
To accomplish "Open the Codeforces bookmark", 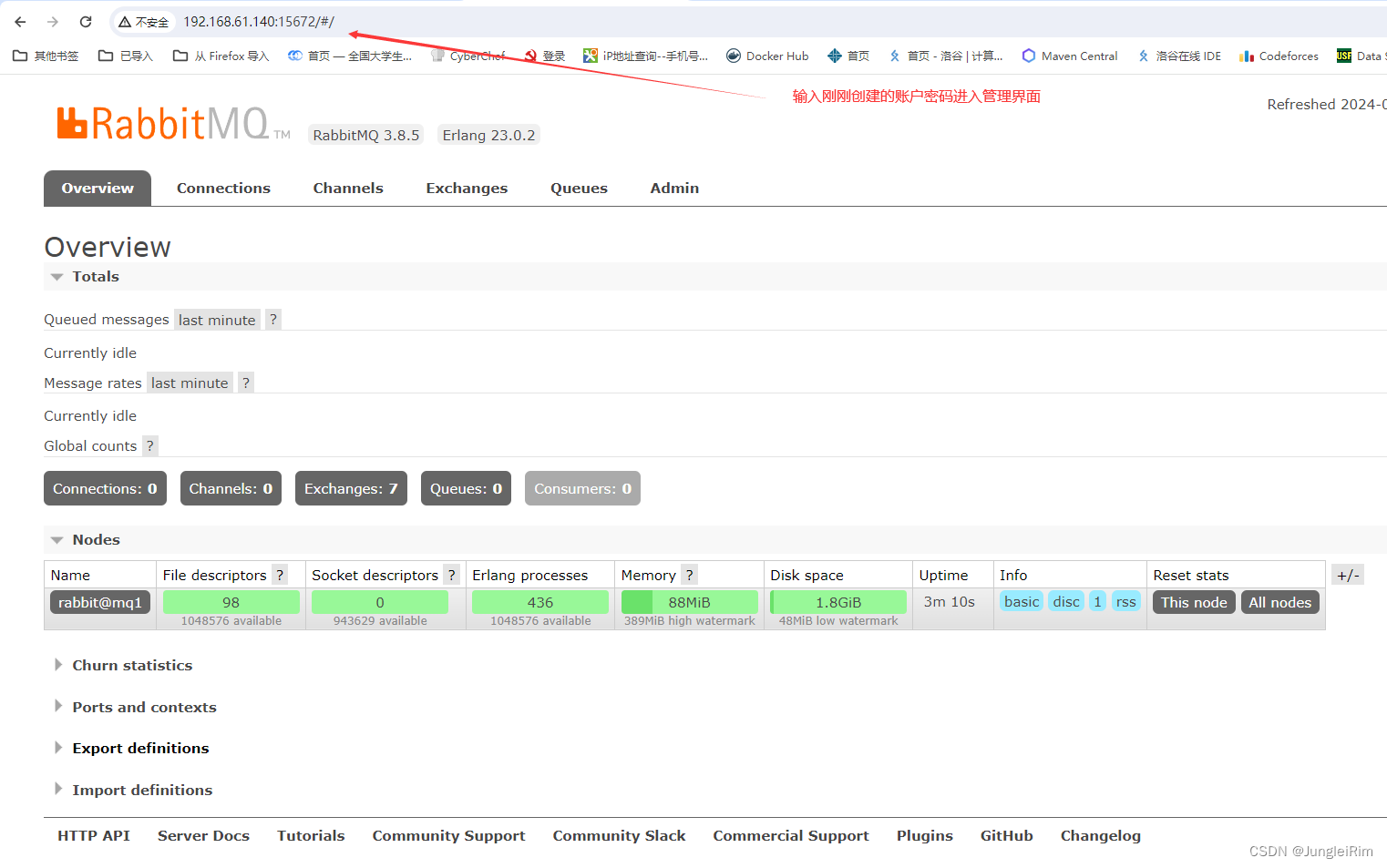I will pyautogui.click(x=1279, y=56).
